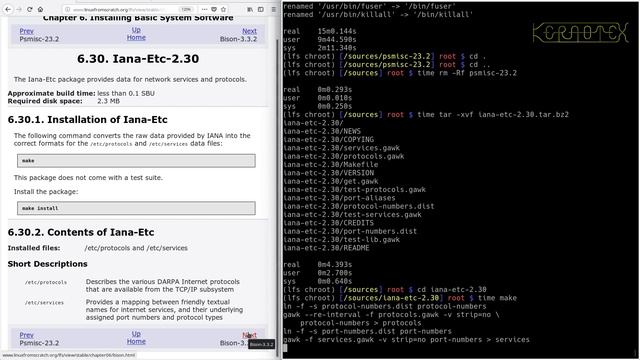Click the 6.30.2. Contents of Iana-Etc heading
This screenshot has width=640, height=360.
(81, 232)
